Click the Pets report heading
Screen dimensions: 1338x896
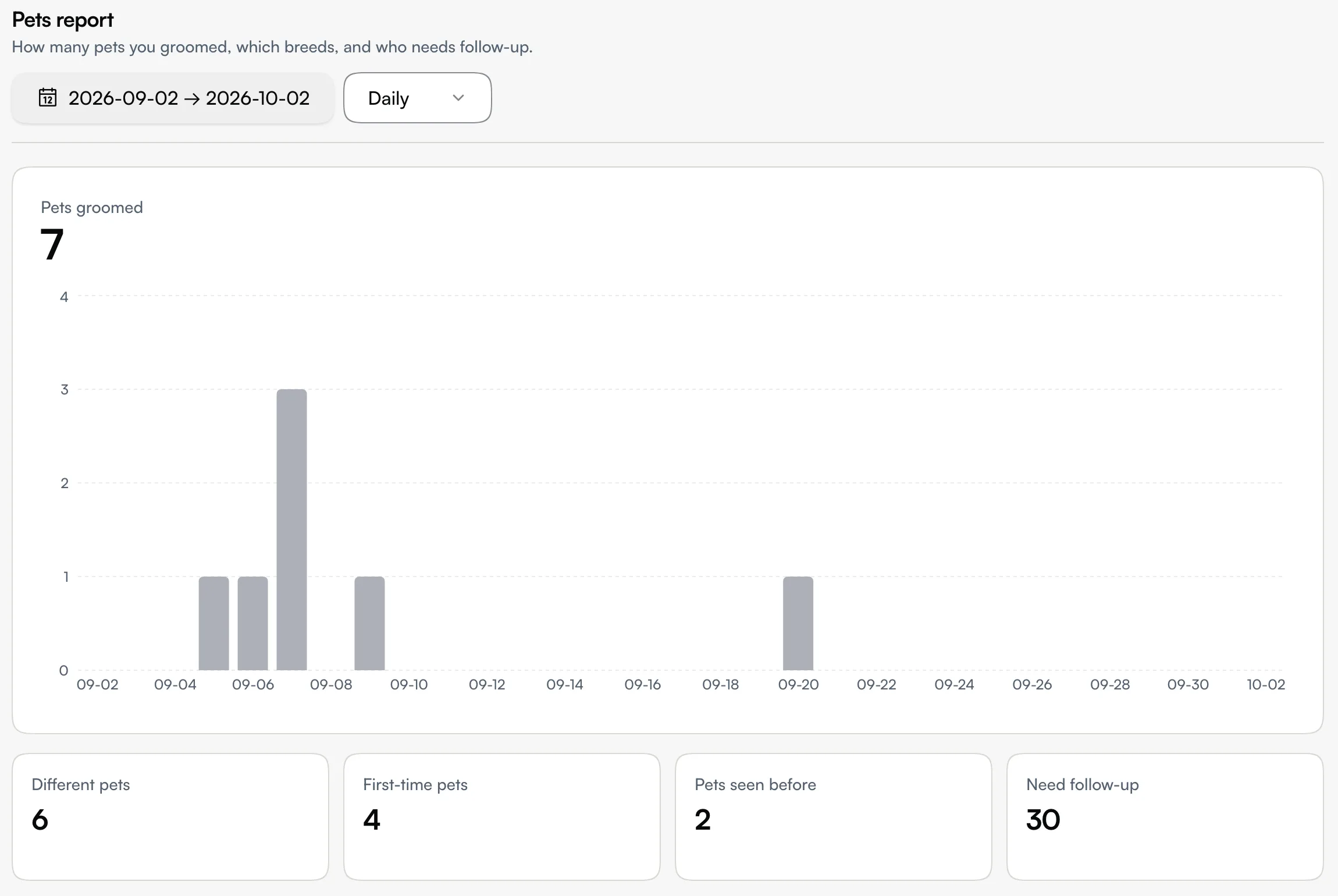click(63, 20)
